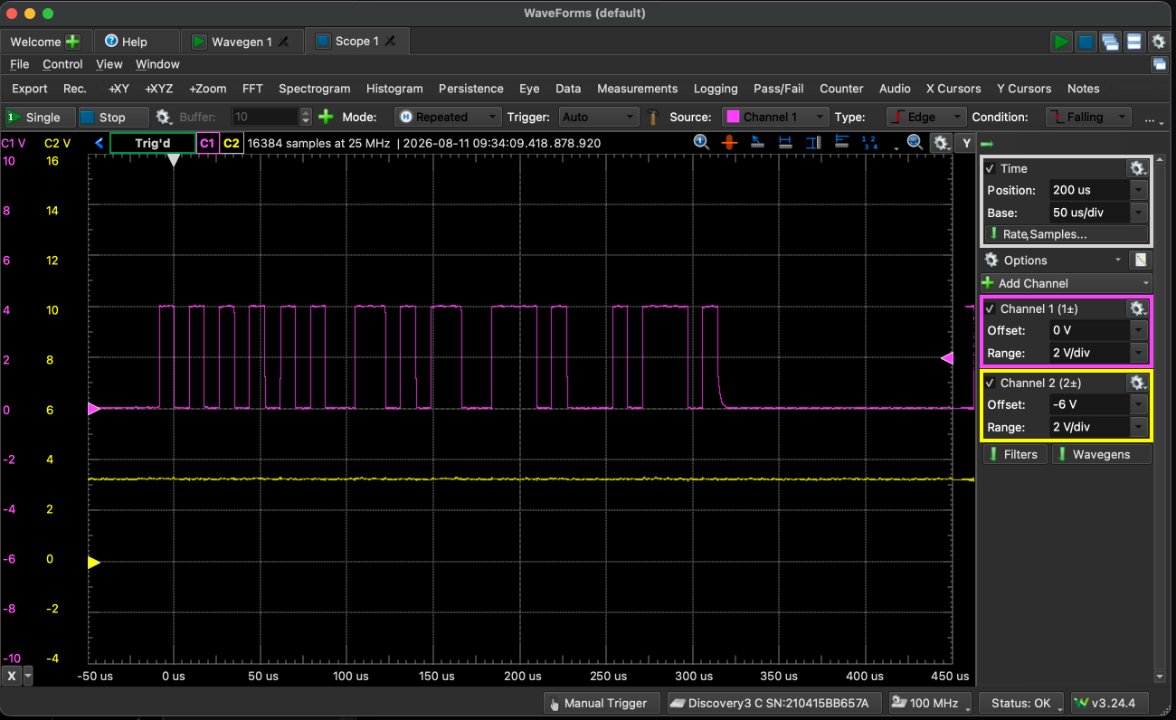Click the free cursor measure icon
The height and width of the screenshot is (720, 1176).
coord(758,142)
